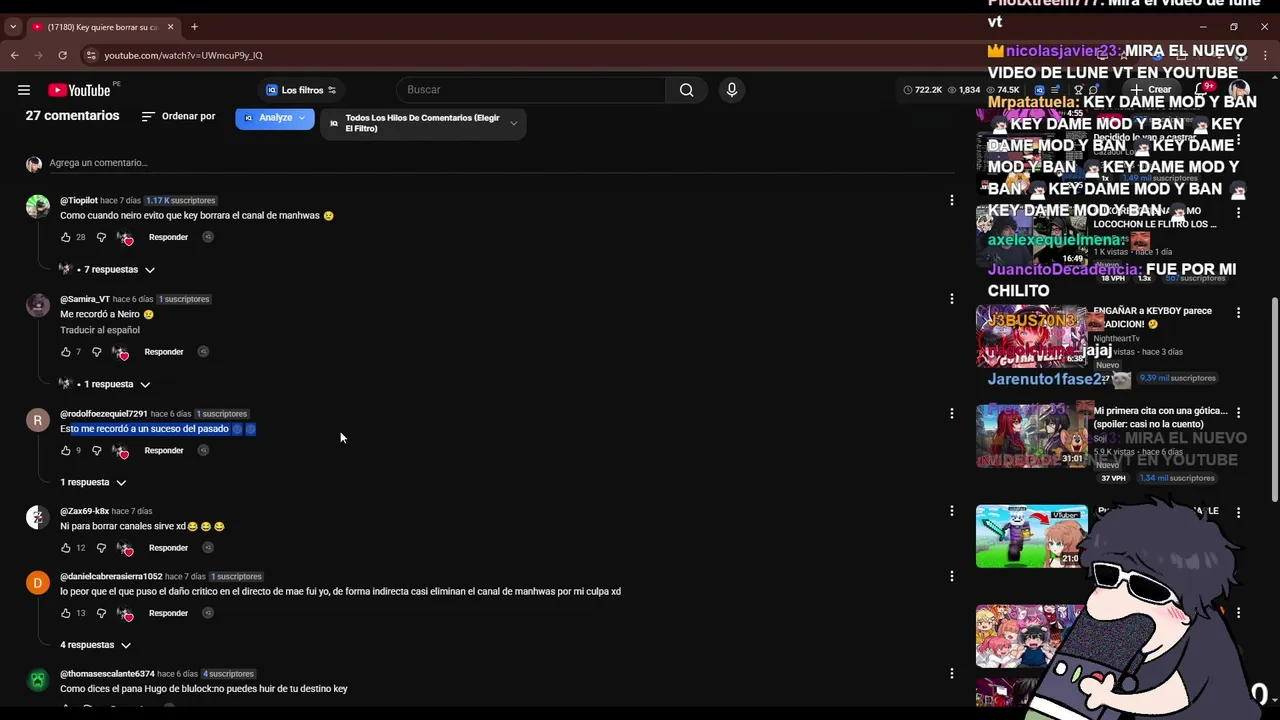Viewport: 1280px width, 720px height.
Task: Open @Samira_VT channel name link
Action: click(x=85, y=299)
